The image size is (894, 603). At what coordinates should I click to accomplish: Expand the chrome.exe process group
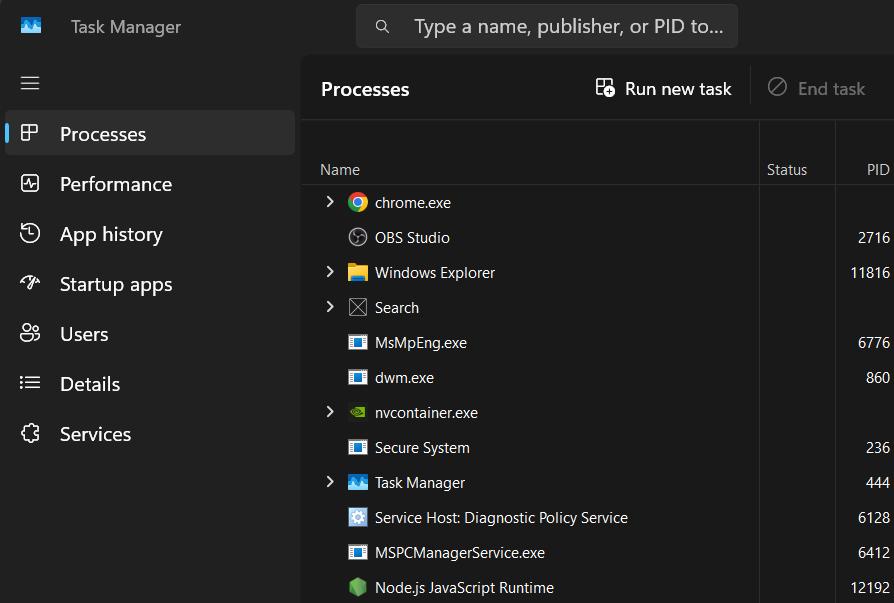click(330, 202)
